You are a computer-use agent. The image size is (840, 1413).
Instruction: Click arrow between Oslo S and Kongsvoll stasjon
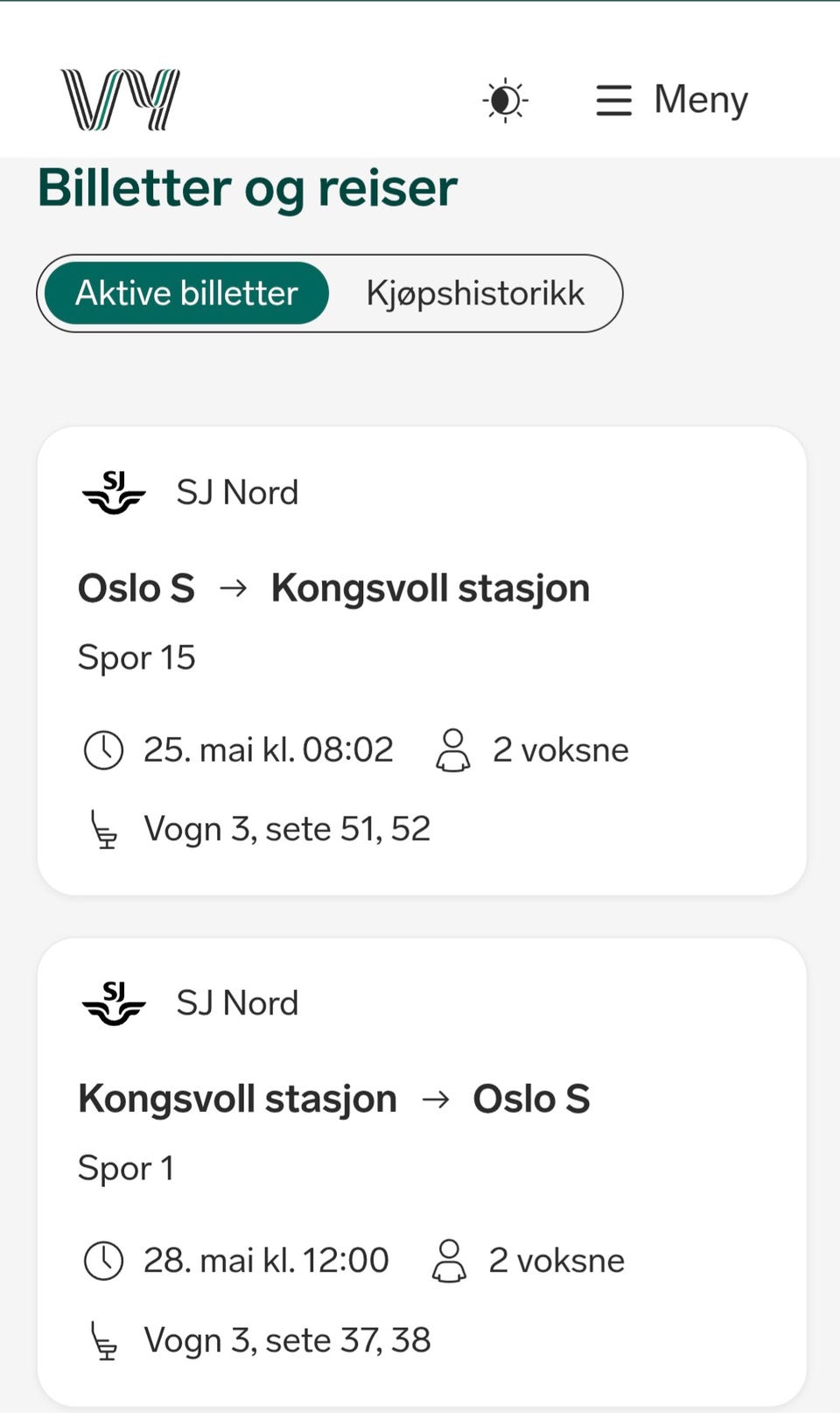[233, 588]
